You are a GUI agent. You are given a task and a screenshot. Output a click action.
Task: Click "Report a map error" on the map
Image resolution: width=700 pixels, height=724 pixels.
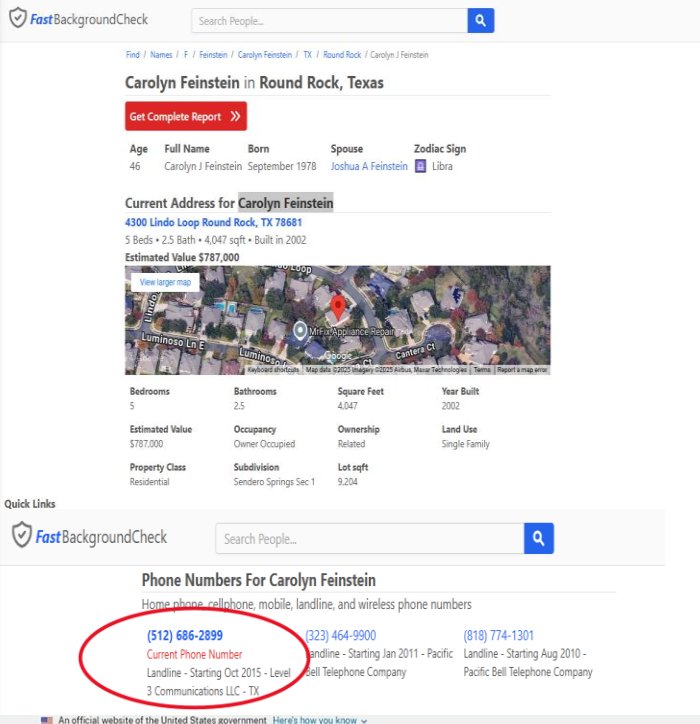pos(522,370)
